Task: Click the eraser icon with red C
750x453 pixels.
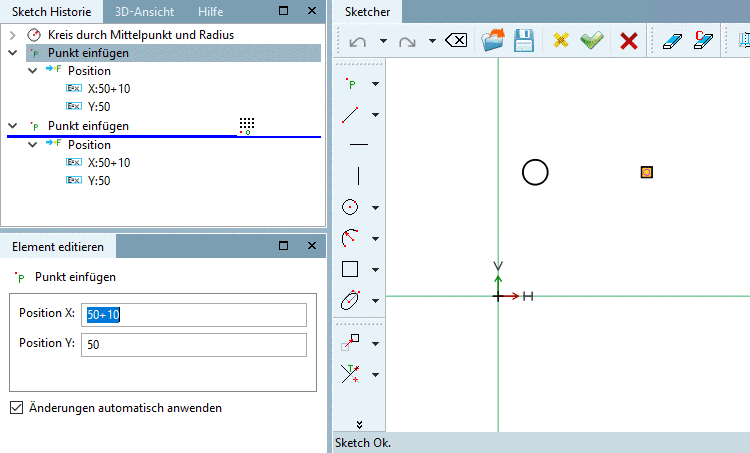Action: [703, 40]
